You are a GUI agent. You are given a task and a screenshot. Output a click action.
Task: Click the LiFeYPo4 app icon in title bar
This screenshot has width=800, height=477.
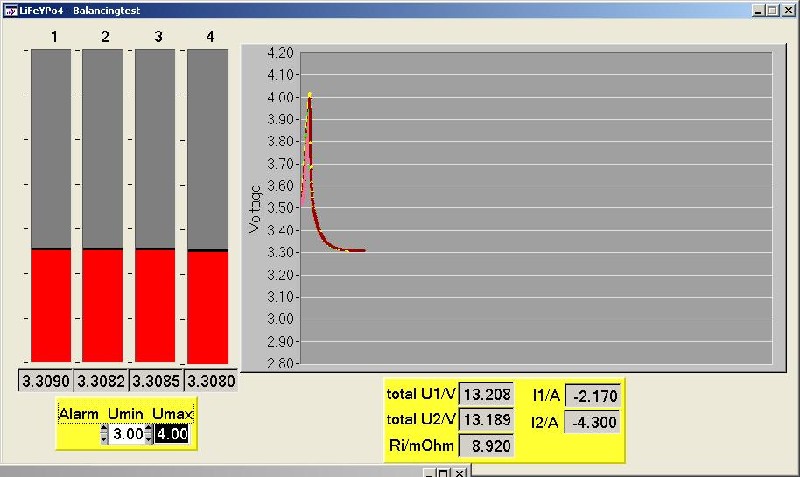point(9,9)
